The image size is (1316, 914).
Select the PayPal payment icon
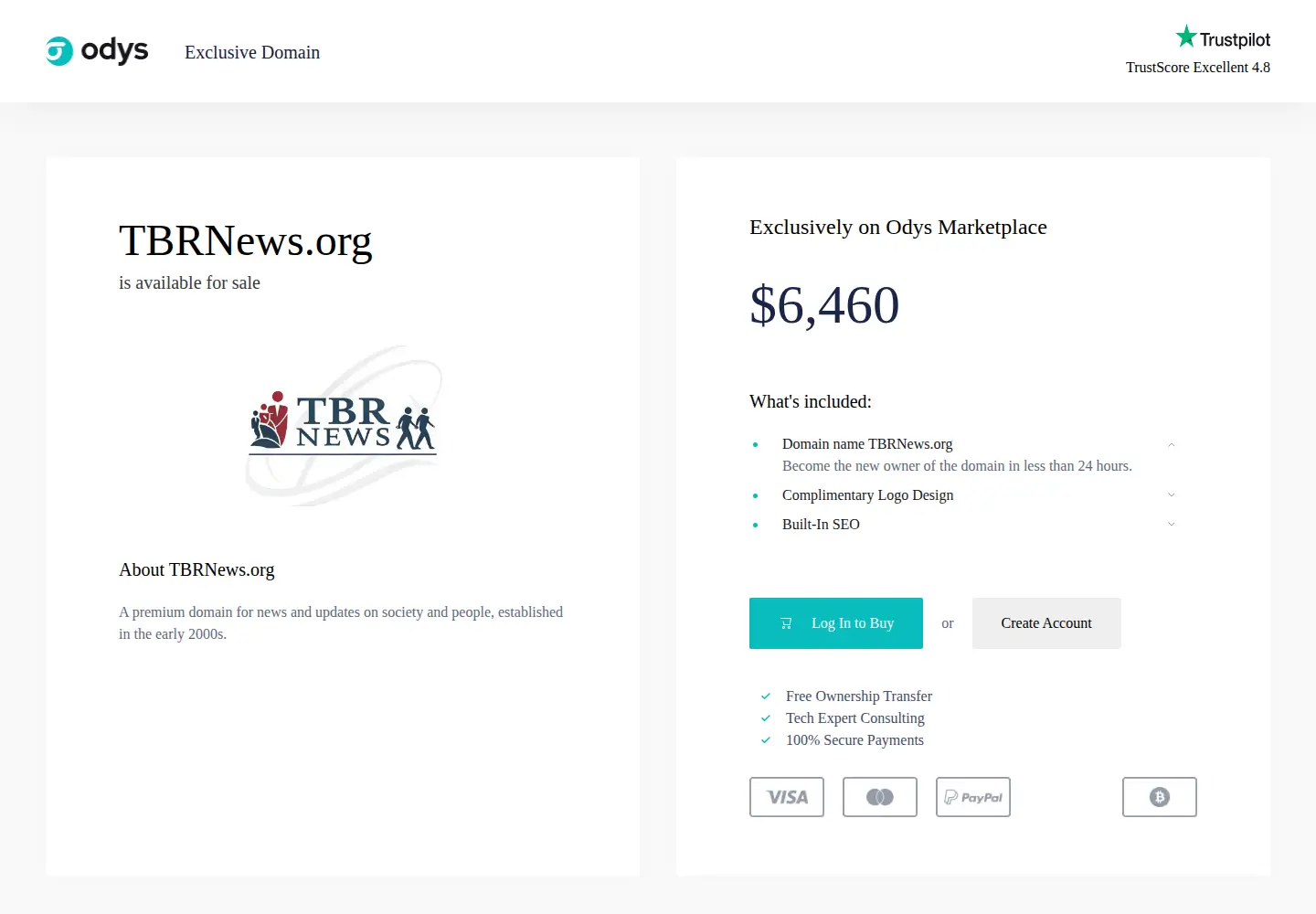[973, 797]
